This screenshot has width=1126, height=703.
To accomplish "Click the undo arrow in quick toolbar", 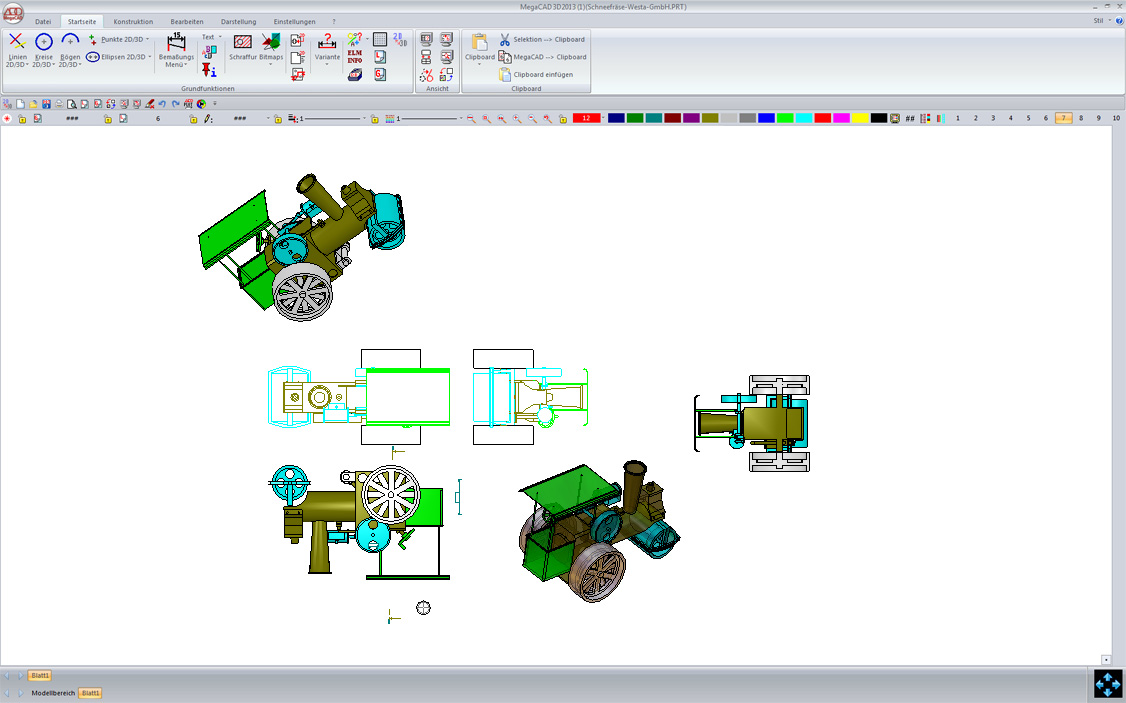I will (162, 103).
